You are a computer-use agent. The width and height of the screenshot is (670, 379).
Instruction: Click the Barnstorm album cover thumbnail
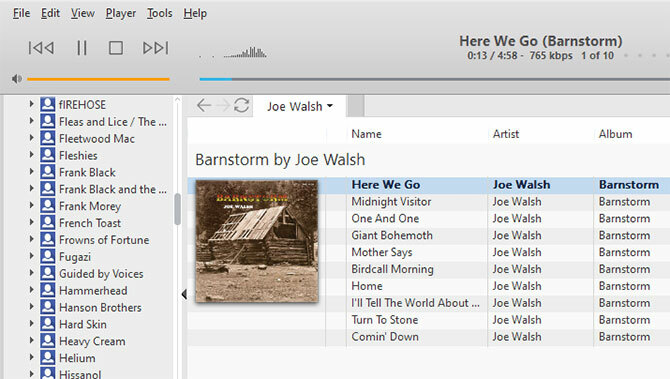[257, 241]
